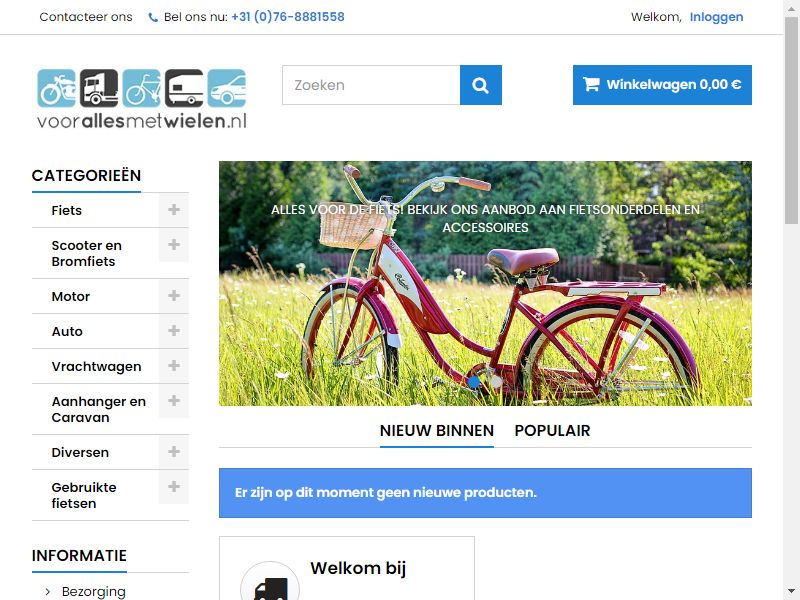800x600 pixels.
Task: Click the 'Er zijn op dit moment geen nieuwe producten' notice
Action: 485,493
